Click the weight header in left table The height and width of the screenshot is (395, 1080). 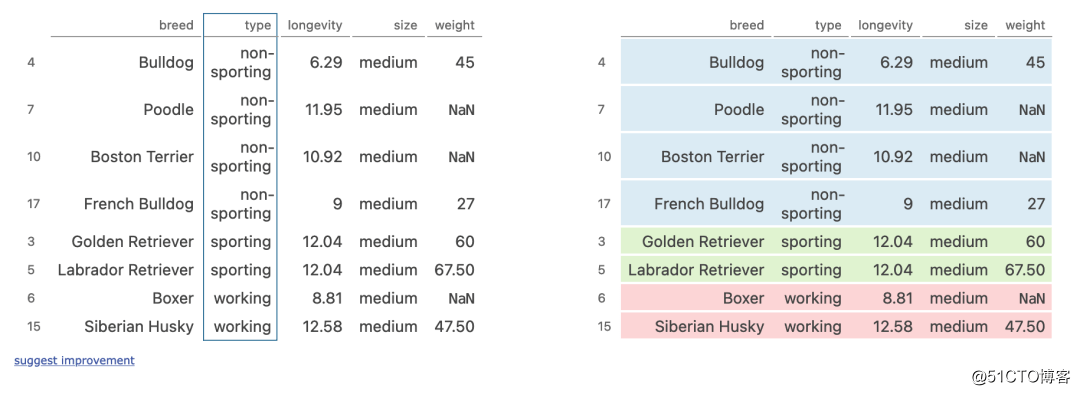455,26
